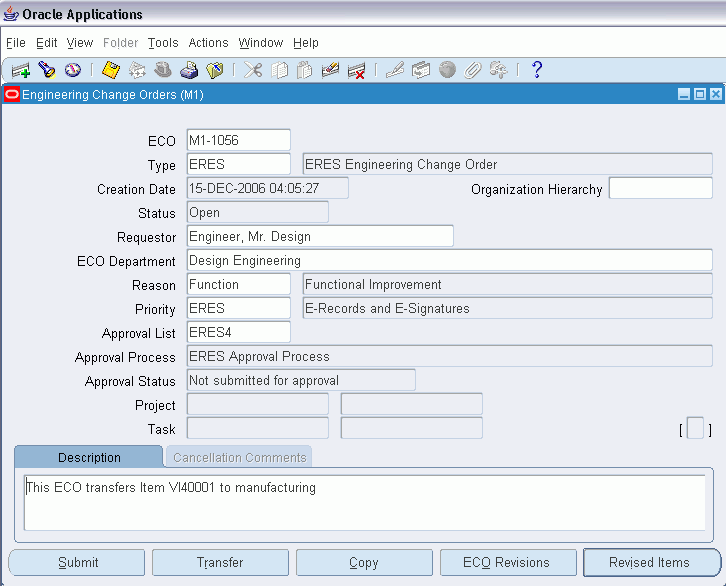
Task: Switch to the Description tab
Action: click(89, 457)
